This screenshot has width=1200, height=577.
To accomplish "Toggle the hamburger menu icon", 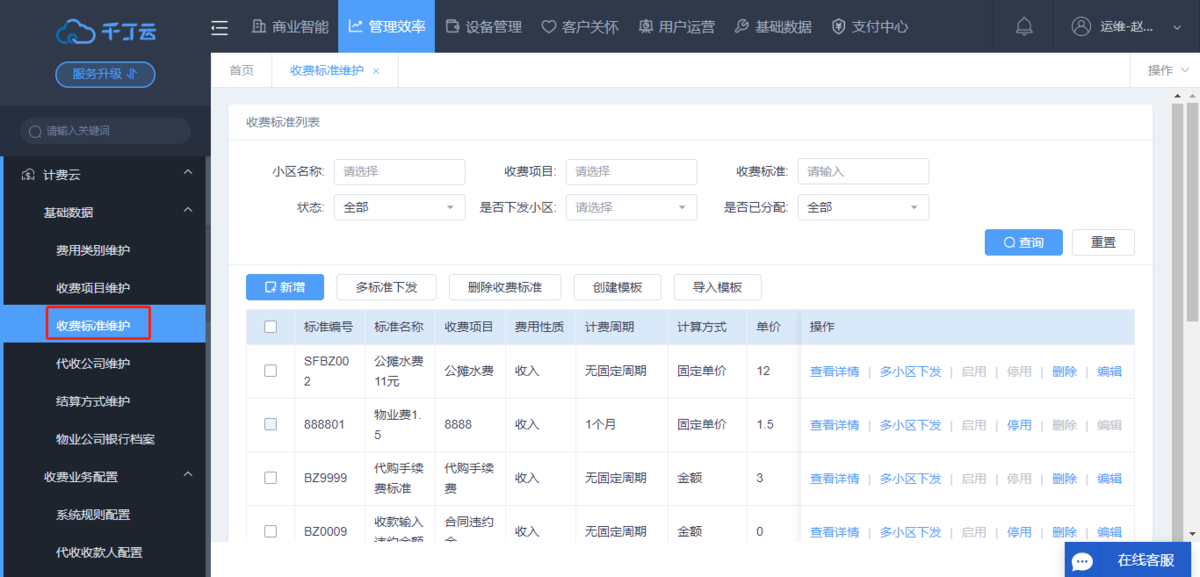I will (x=220, y=27).
